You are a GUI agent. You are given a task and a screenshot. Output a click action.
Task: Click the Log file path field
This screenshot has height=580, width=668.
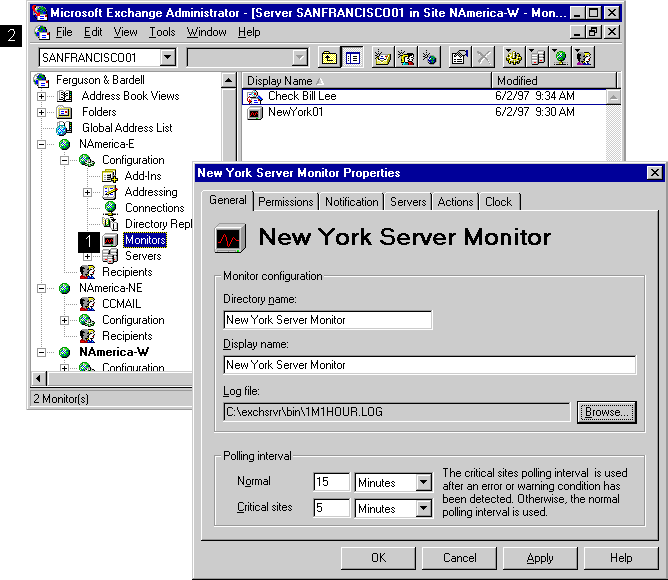(x=397, y=412)
